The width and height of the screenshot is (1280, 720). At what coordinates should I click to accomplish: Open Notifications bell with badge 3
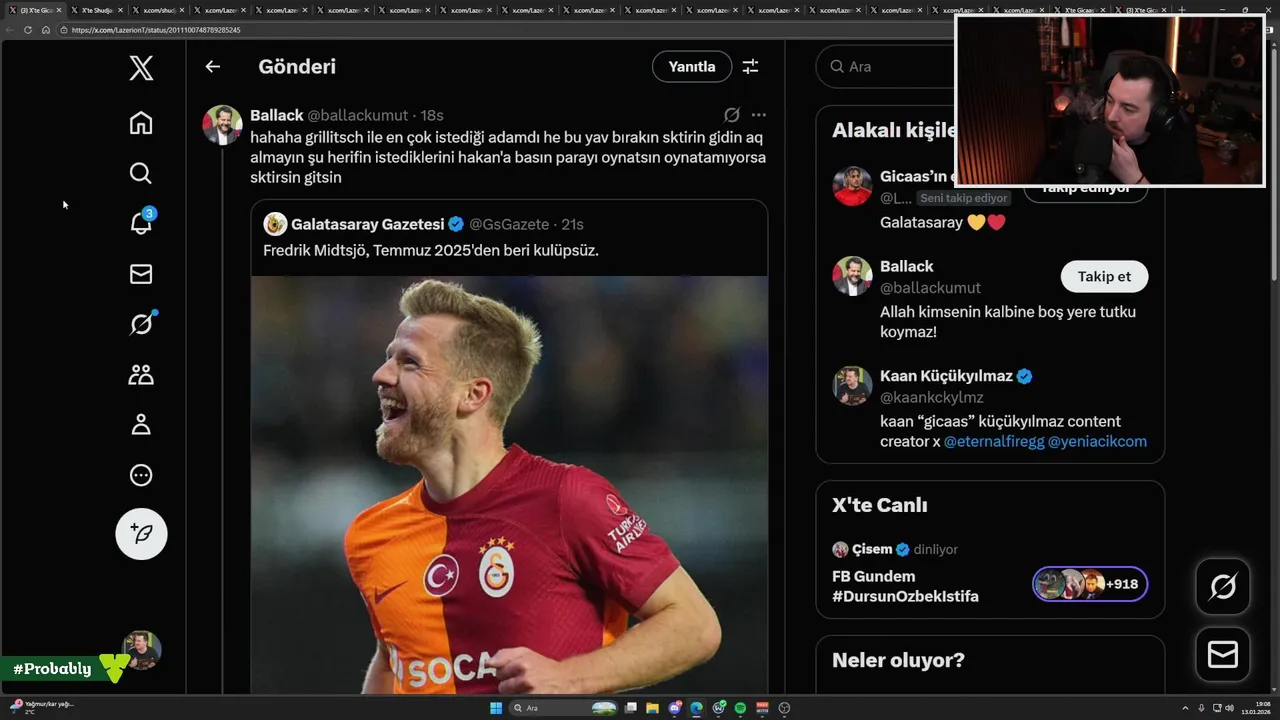coord(141,222)
